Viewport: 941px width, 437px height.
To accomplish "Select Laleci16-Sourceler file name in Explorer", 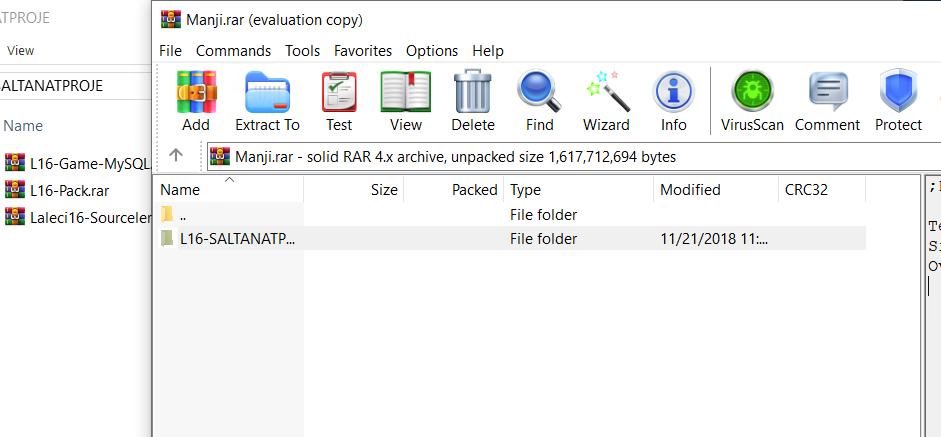I will coord(90,218).
